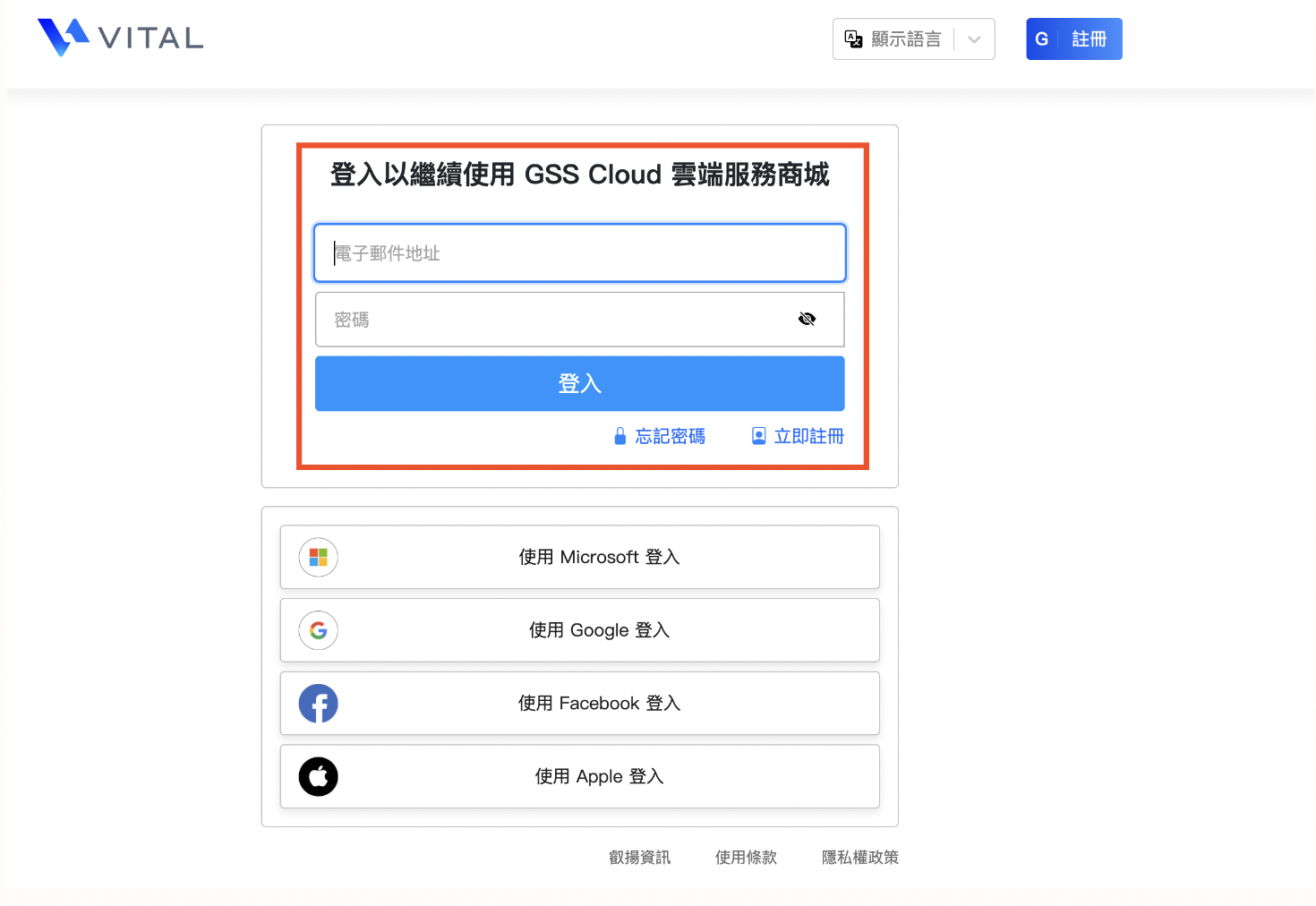1316x906 pixels.
Task: Sign in with 使用 Apple 登入
Action: tap(580, 777)
